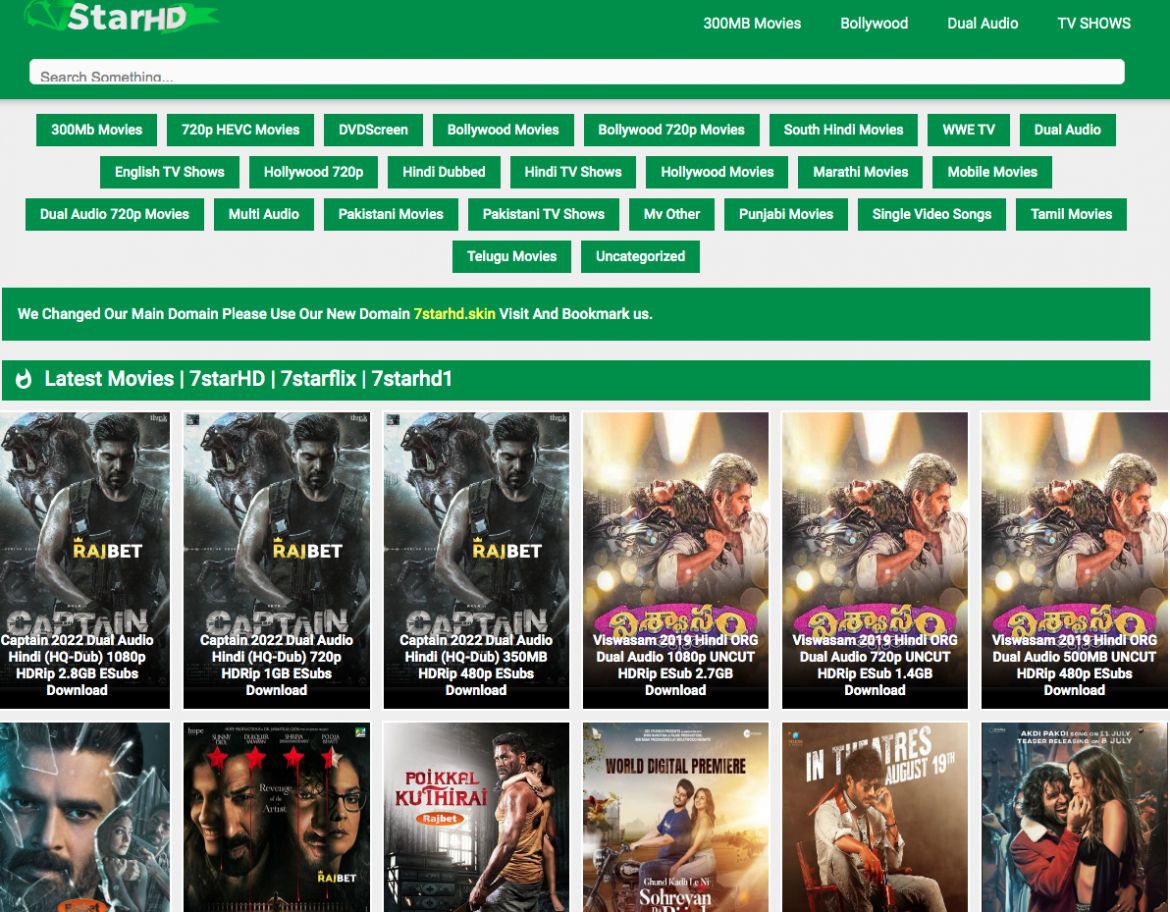Open the DVDScreen category
This screenshot has height=912, width=1170.
point(373,130)
